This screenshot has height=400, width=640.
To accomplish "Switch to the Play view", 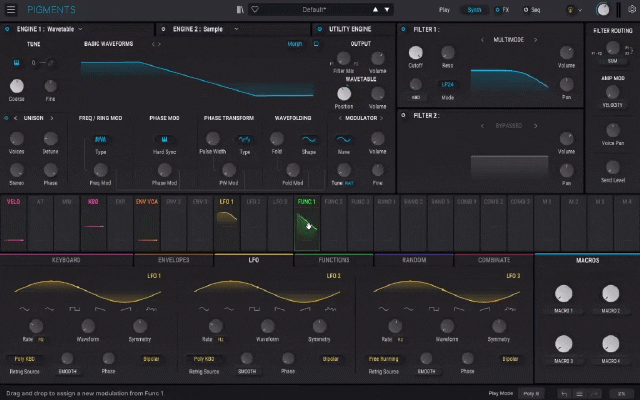I will point(444,10).
